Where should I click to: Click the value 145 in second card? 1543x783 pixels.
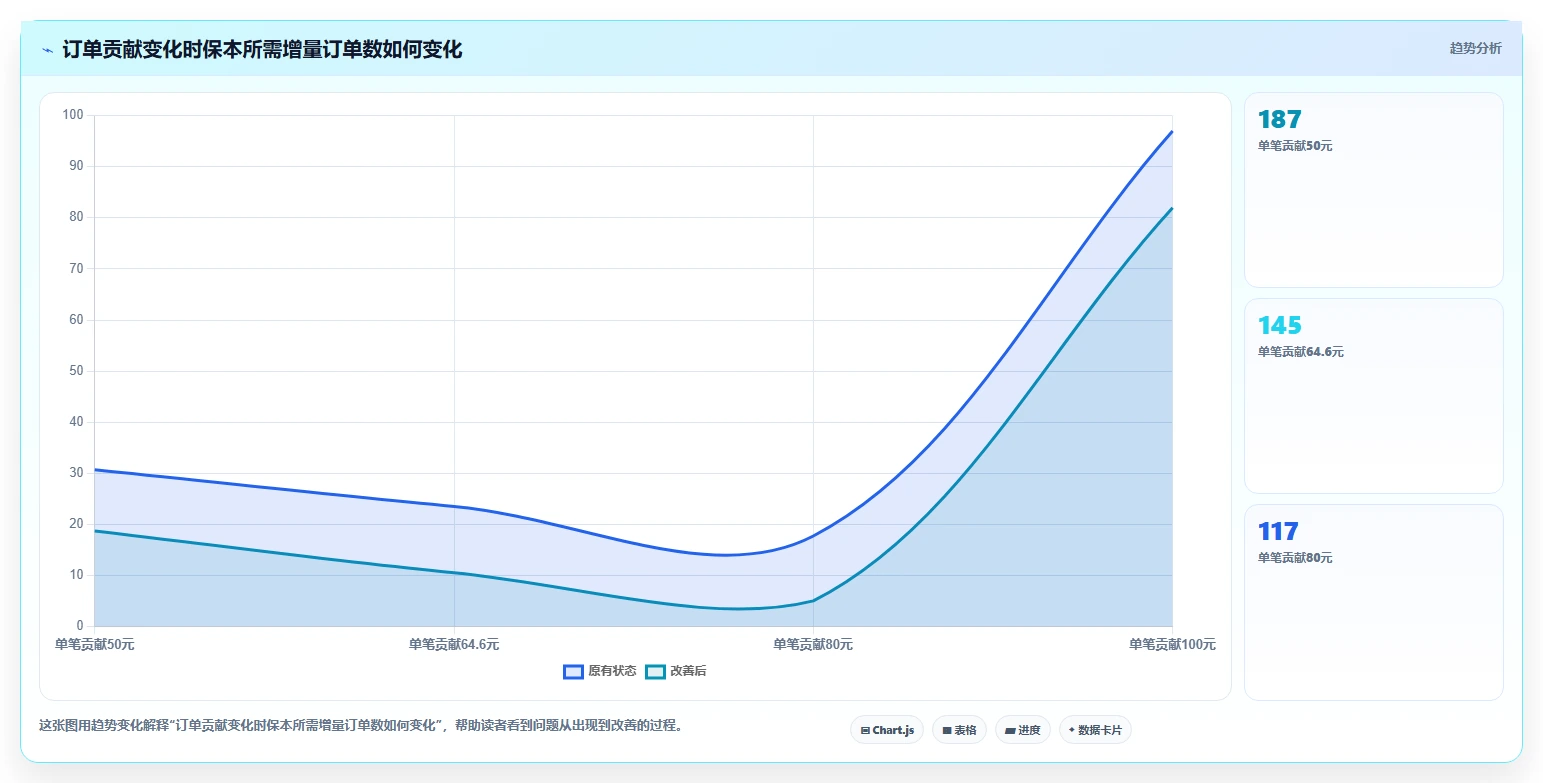(x=1280, y=326)
